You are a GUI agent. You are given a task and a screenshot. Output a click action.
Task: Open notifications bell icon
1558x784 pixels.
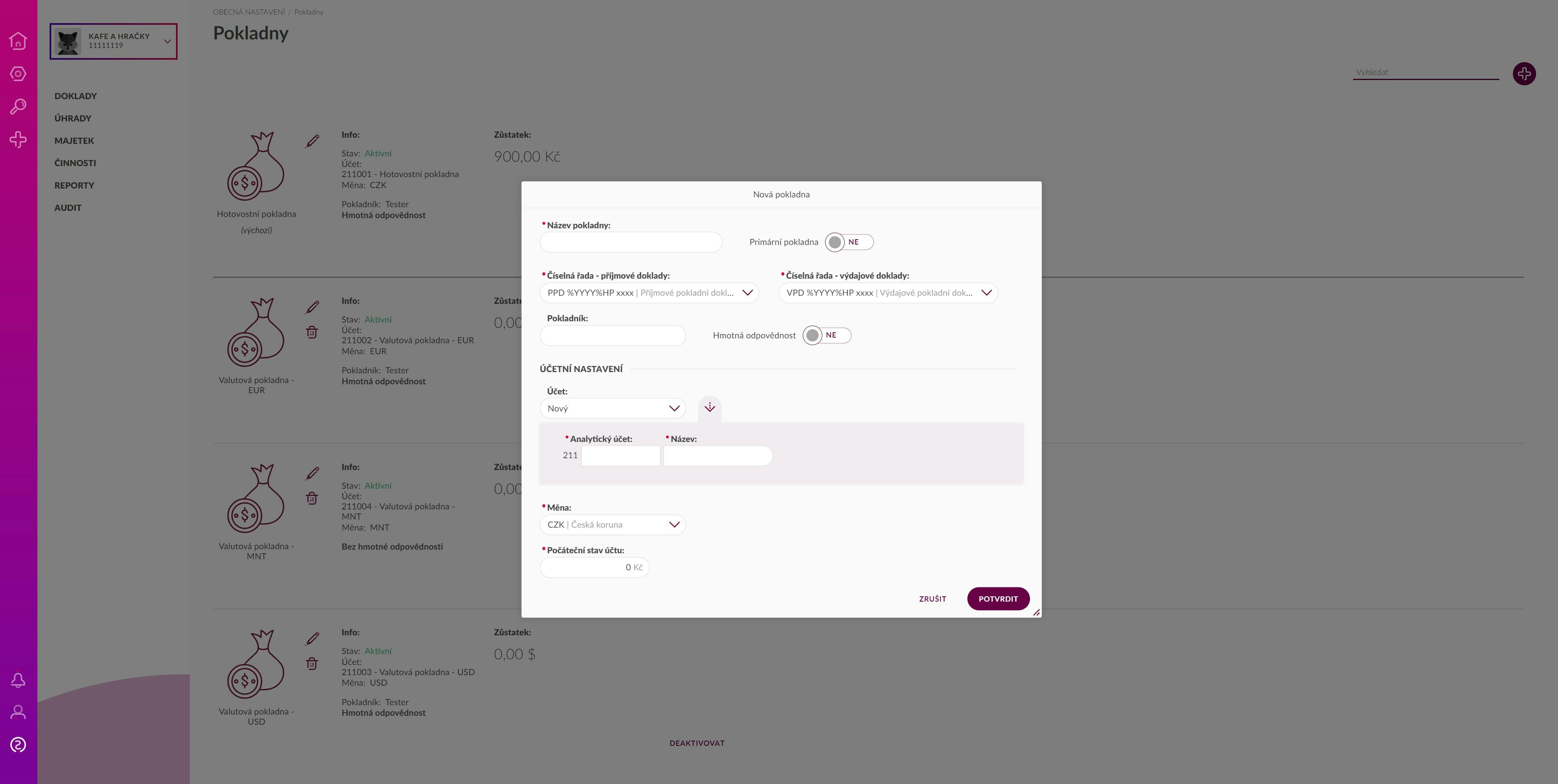coord(18,680)
